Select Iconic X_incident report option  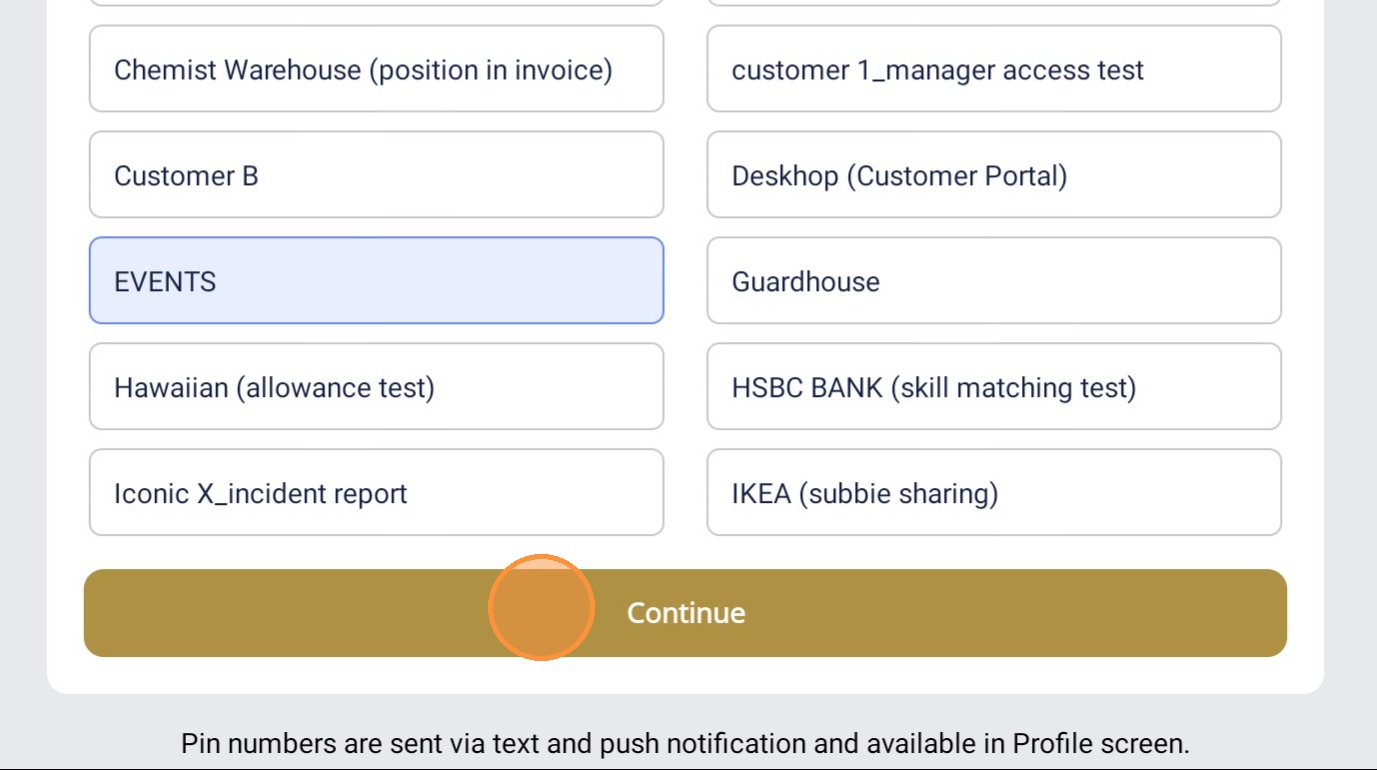click(x=376, y=493)
